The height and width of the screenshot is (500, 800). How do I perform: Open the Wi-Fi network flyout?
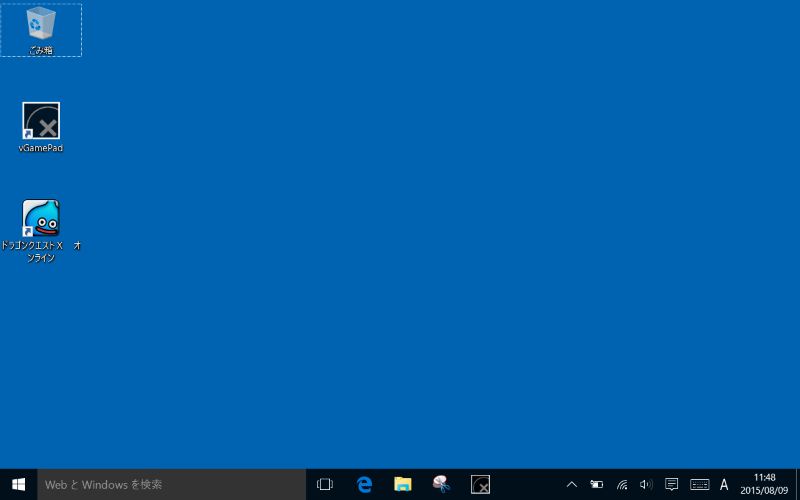(x=621, y=484)
